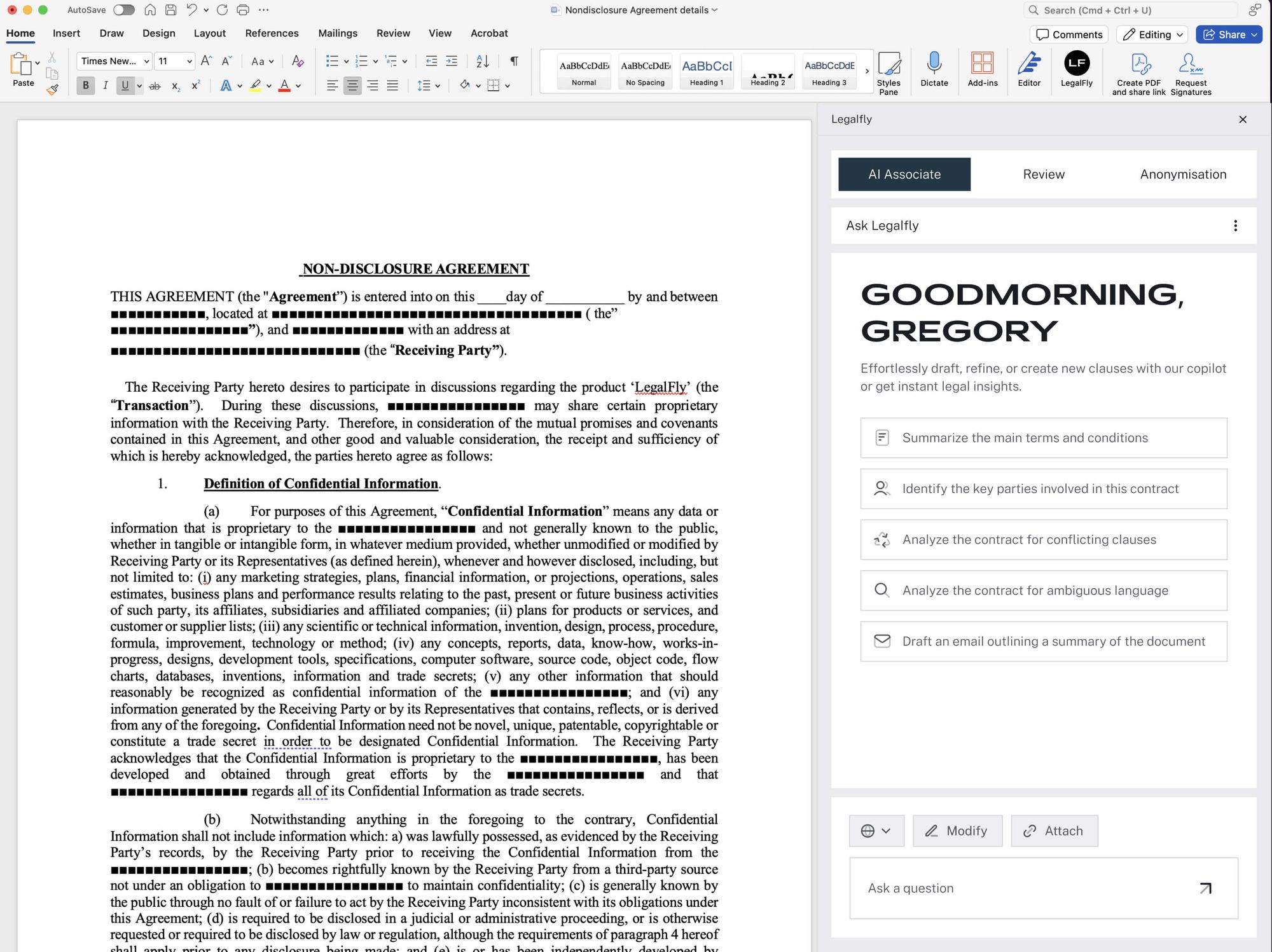Click the Dictate microphone icon
This screenshot has width=1272, height=952.
(934, 64)
